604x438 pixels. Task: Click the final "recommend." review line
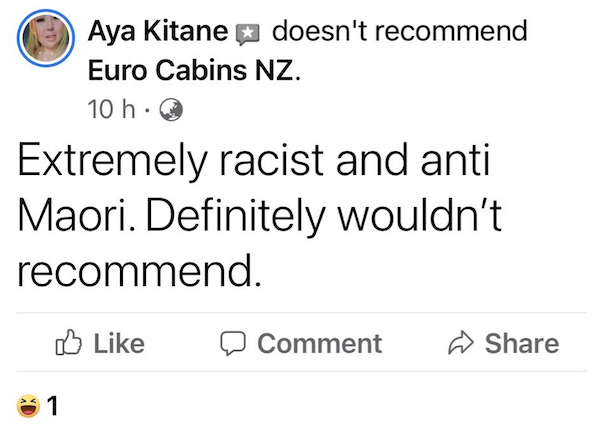(138, 269)
